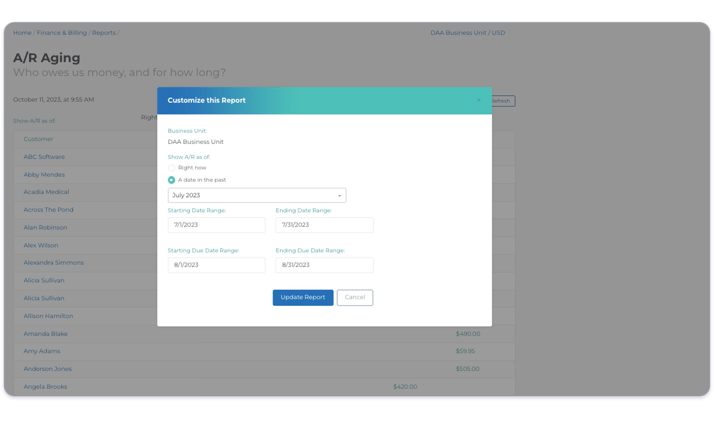Open Reports breadcrumb link
The width and height of the screenshot is (714, 421).
(104, 33)
